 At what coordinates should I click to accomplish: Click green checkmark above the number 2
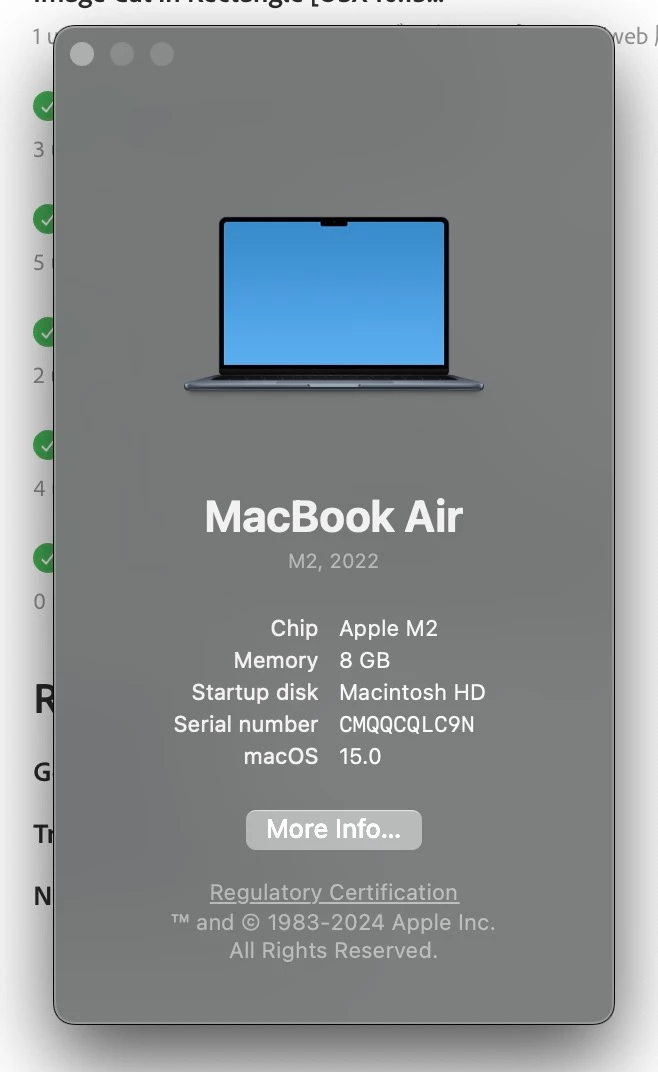click(44, 332)
